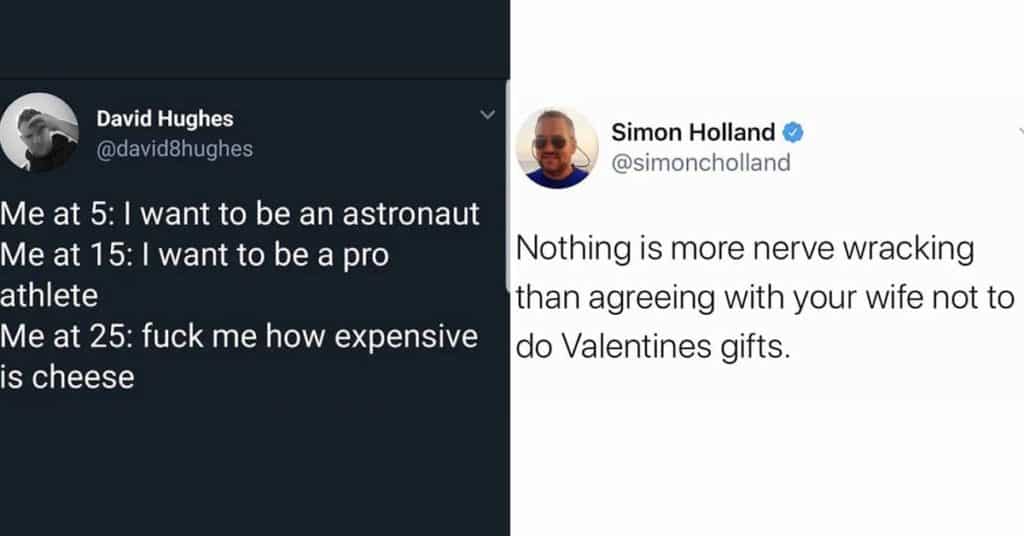The height and width of the screenshot is (536, 1024).
Task: Expand David Hughes tweet options chevron
Action: tap(487, 115)
